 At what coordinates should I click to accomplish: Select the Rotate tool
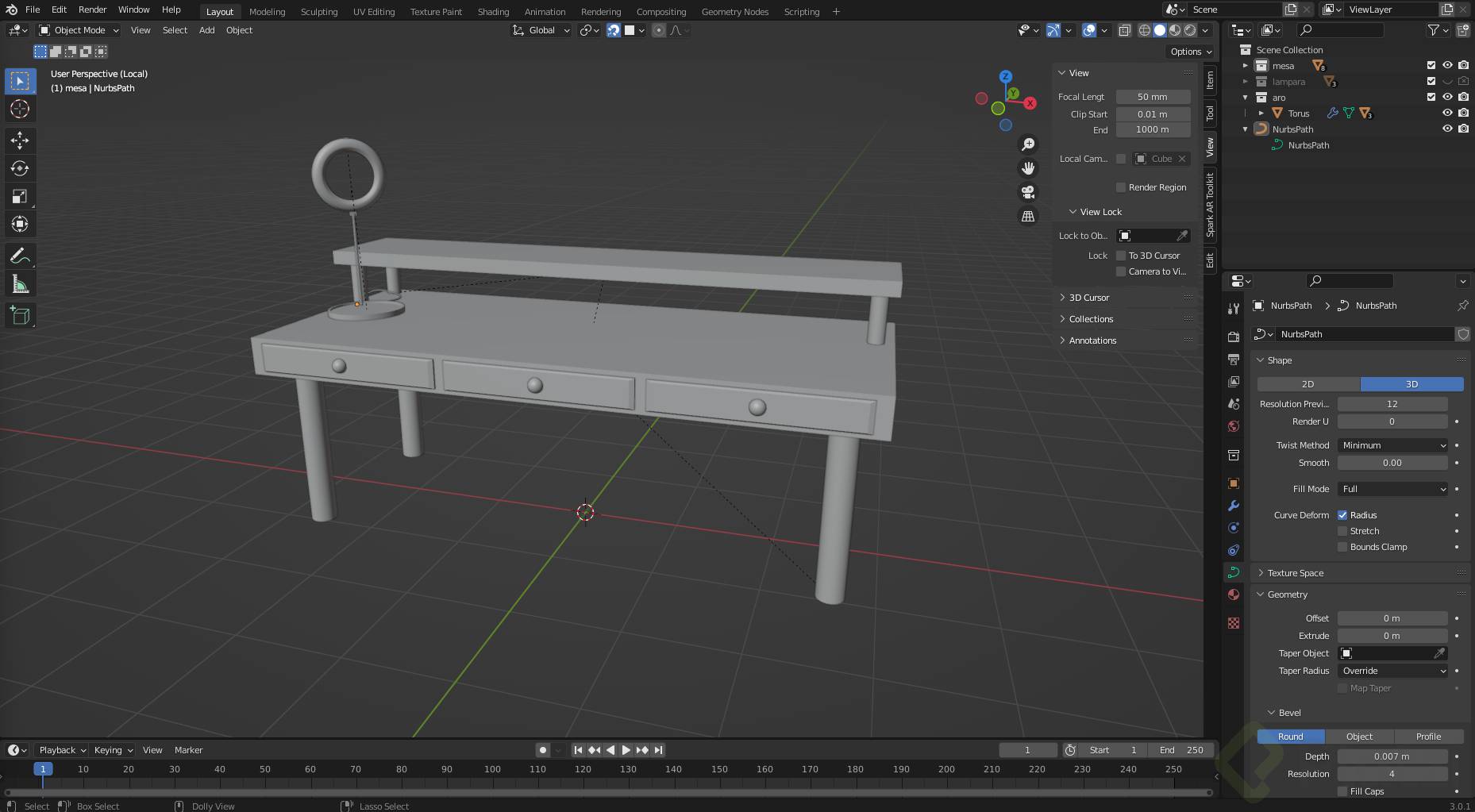tap(20, 169)
